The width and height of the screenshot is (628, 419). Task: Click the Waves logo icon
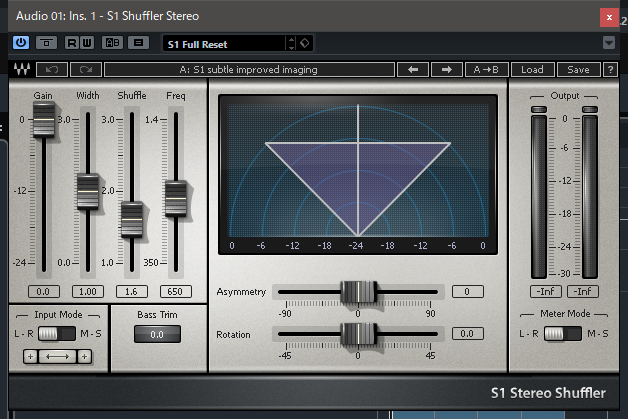click(22, 69)
